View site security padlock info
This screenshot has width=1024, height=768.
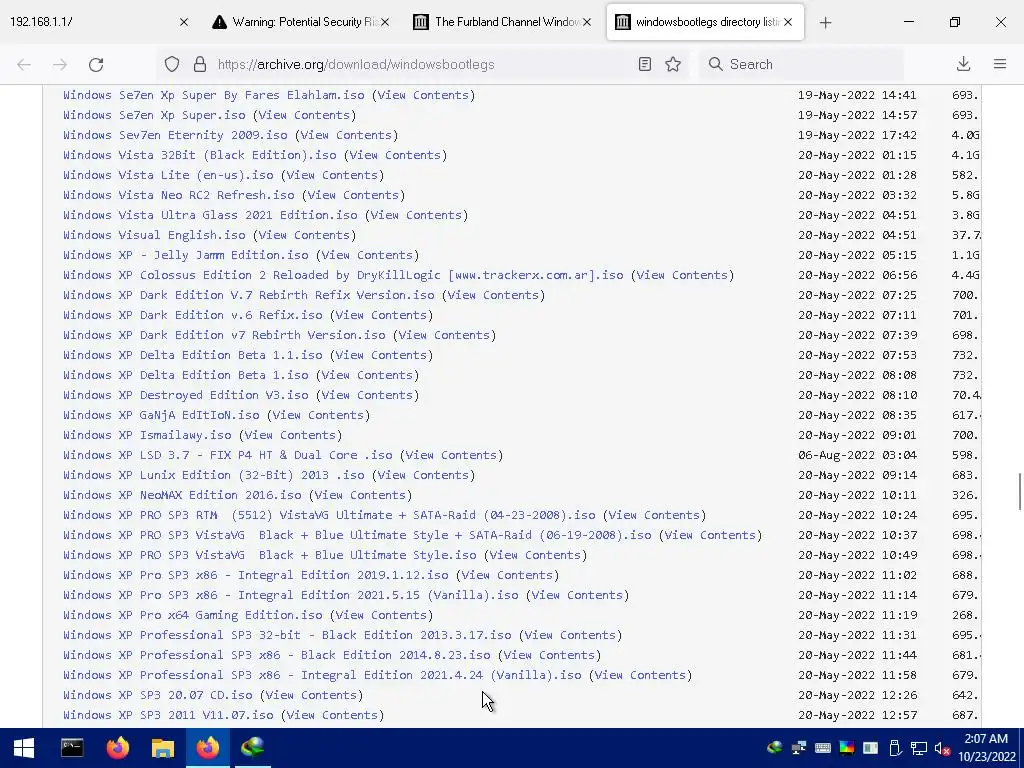200,64
